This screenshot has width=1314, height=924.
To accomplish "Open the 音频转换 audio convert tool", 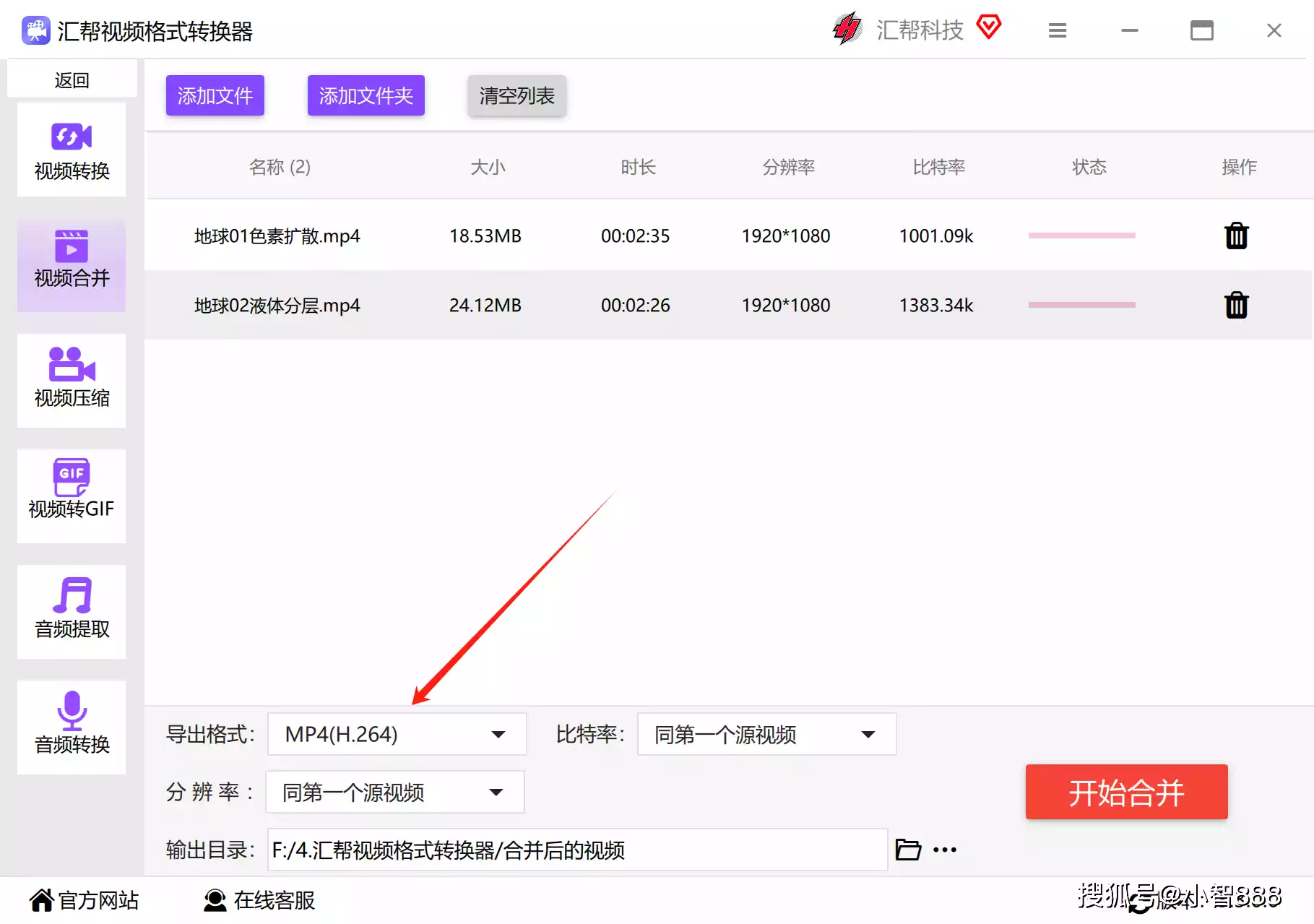I will click(x=72, y=727).
